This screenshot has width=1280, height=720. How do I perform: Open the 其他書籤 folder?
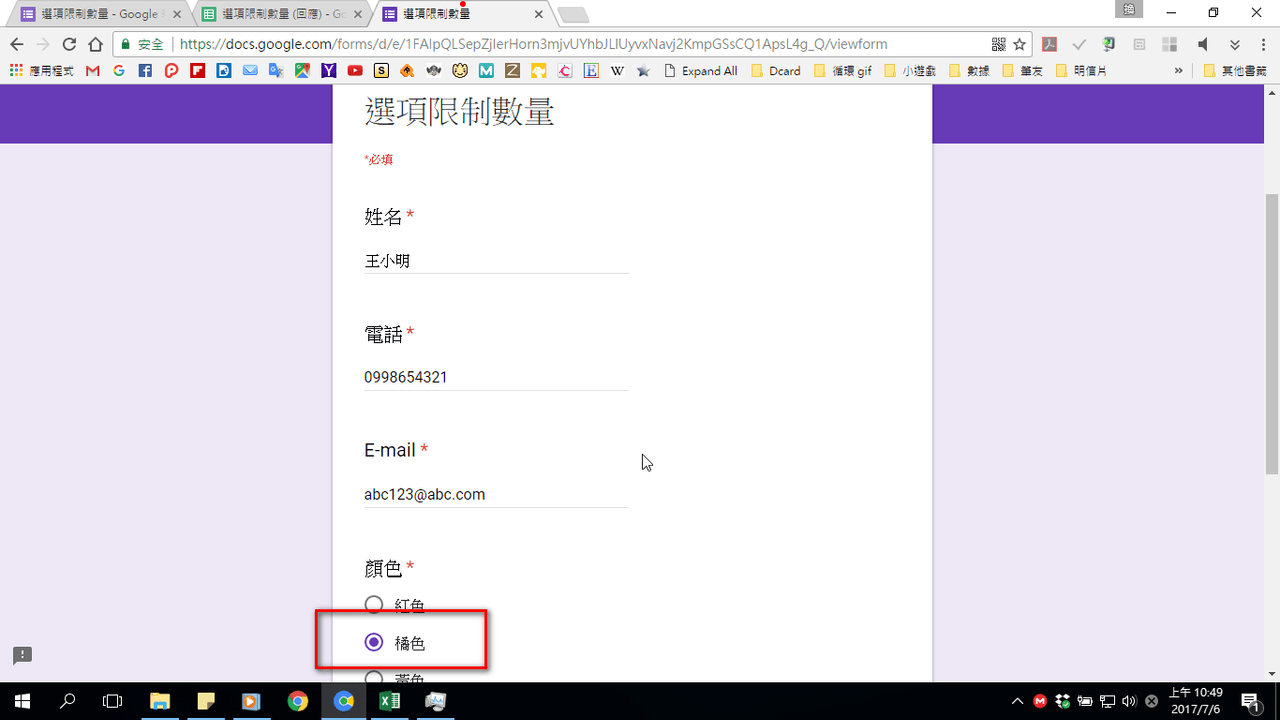[1234, 71]
